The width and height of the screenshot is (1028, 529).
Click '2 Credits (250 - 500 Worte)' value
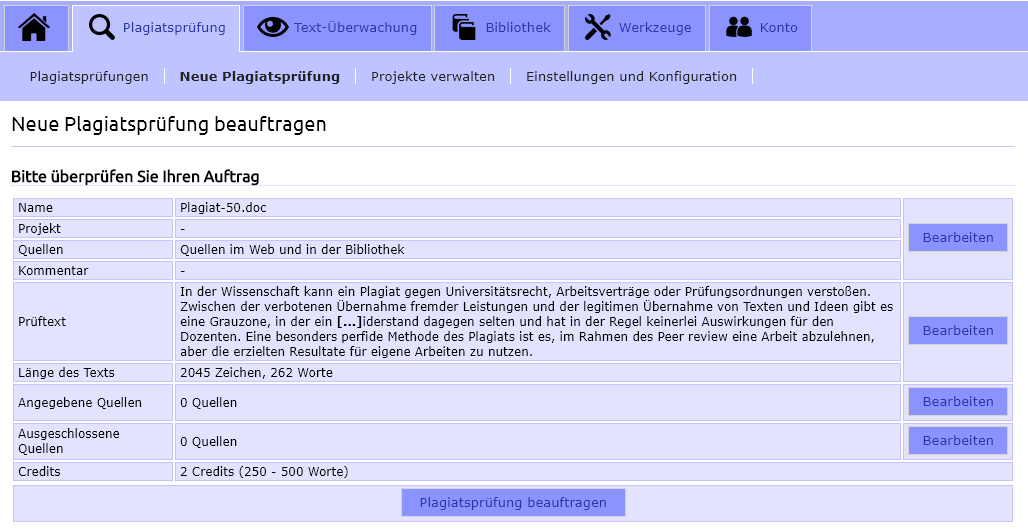[264, 472]
